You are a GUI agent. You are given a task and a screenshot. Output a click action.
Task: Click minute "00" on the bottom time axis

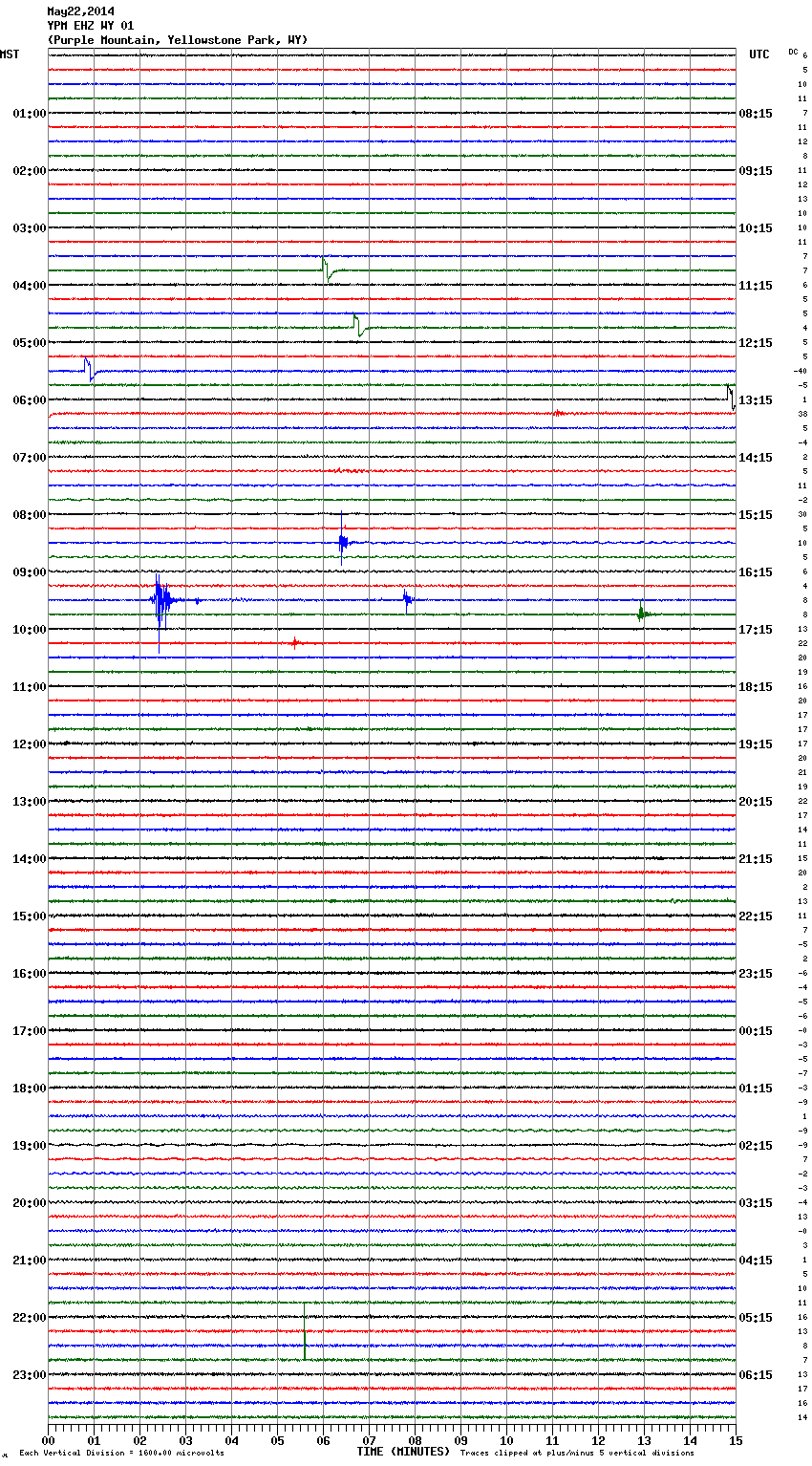point(48,1440)
